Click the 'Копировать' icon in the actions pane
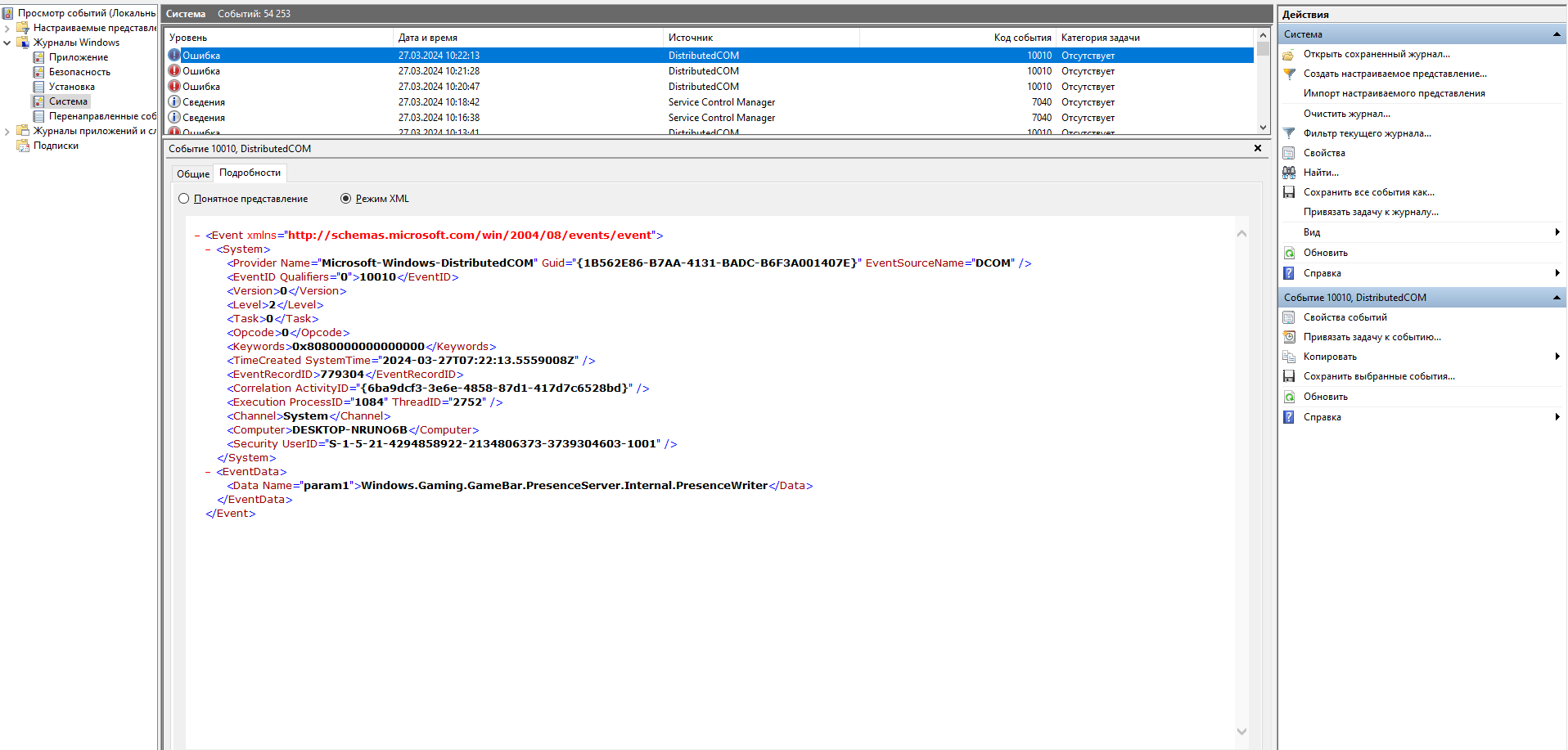 pyautogui.click(x=1289, y=357)
